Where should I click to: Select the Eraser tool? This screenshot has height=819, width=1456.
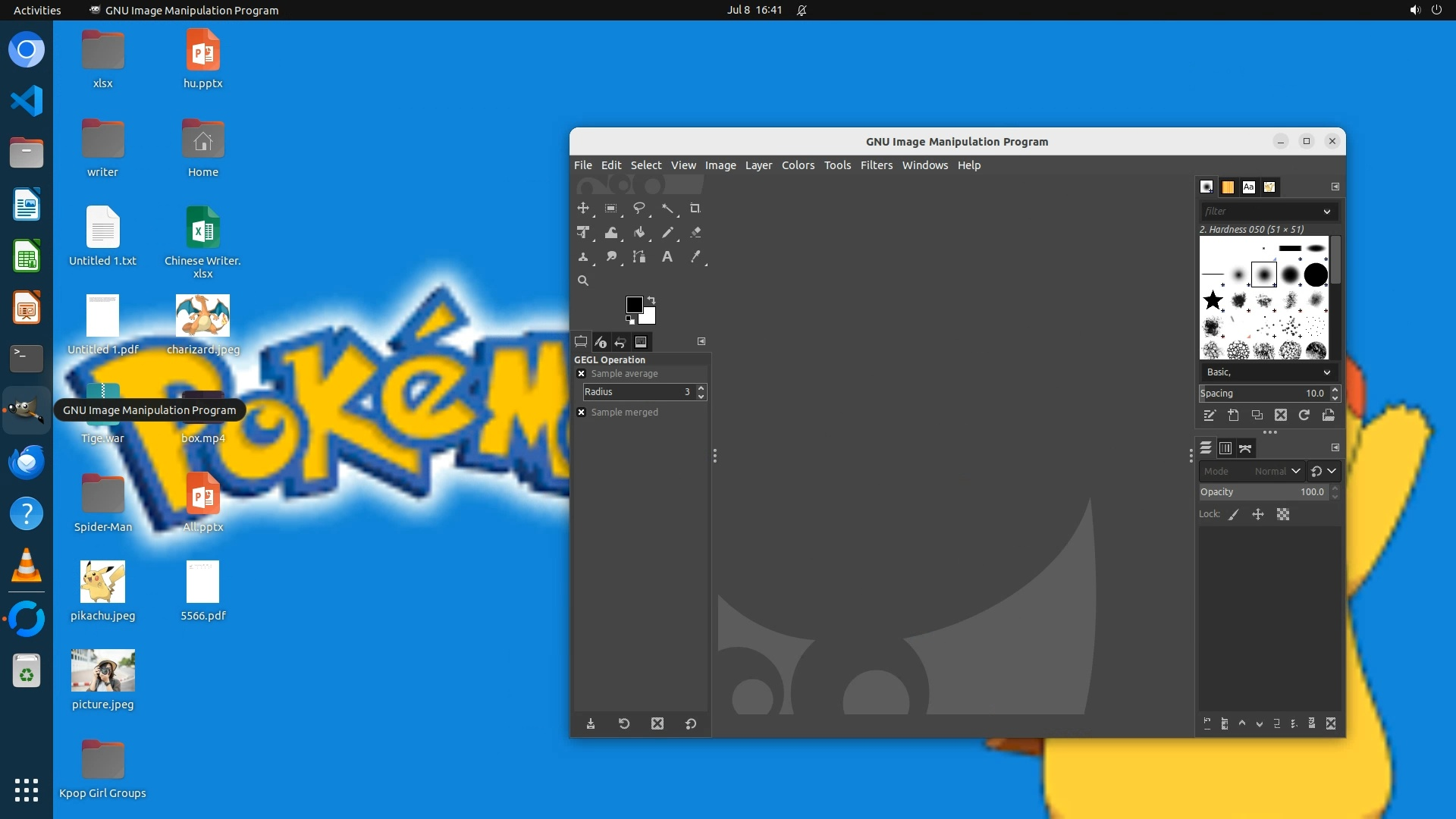(x=695, y=233)
